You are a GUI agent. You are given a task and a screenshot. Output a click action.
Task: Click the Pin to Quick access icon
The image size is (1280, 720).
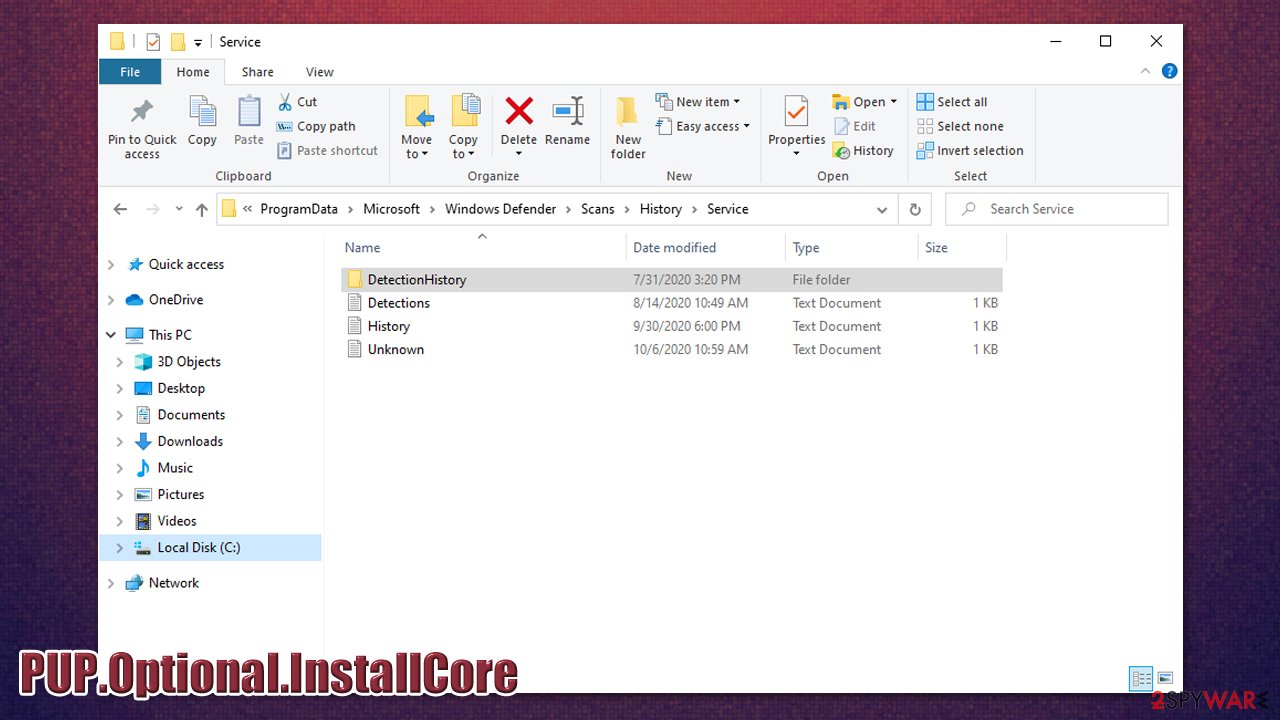coord(142,111)
